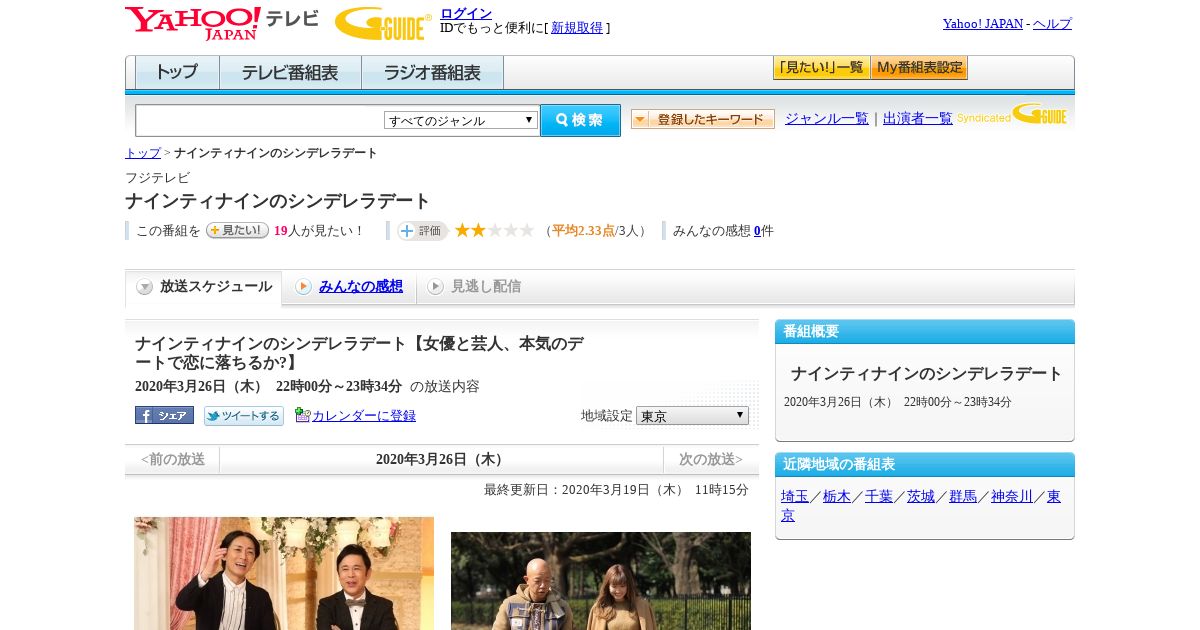Click the 2020年3月26日（木） date header

tap(441, 459)
